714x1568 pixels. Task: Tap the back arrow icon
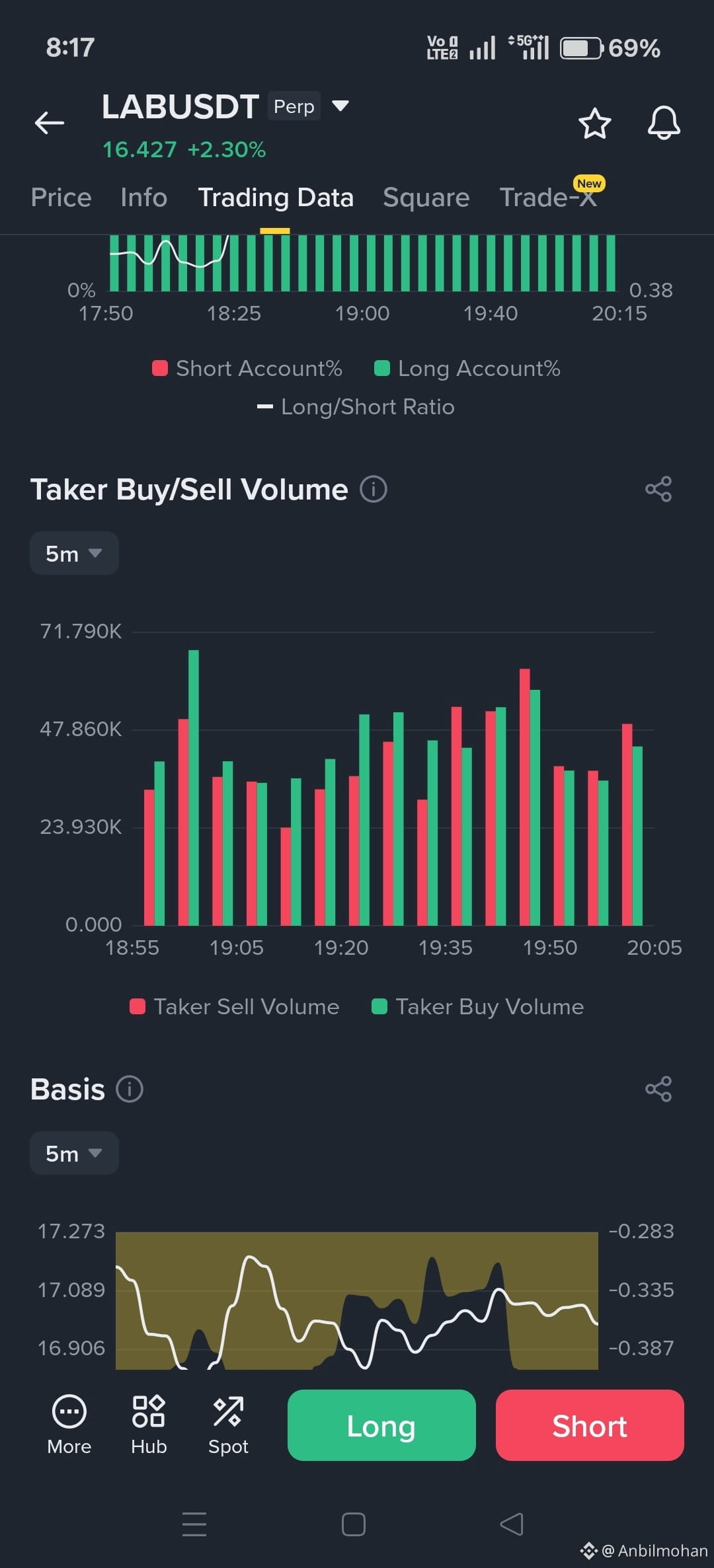[x=50, y=123]
